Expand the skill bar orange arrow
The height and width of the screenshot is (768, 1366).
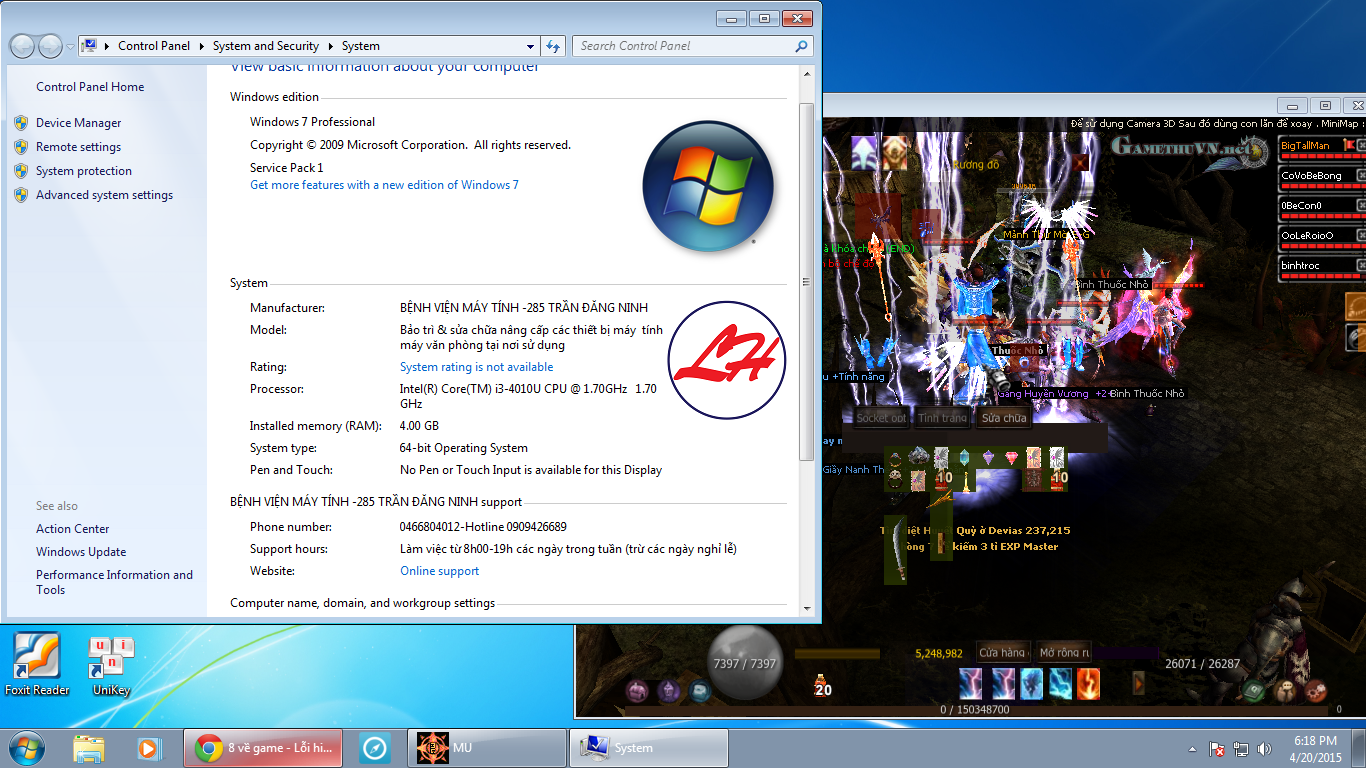(1138, 683)
